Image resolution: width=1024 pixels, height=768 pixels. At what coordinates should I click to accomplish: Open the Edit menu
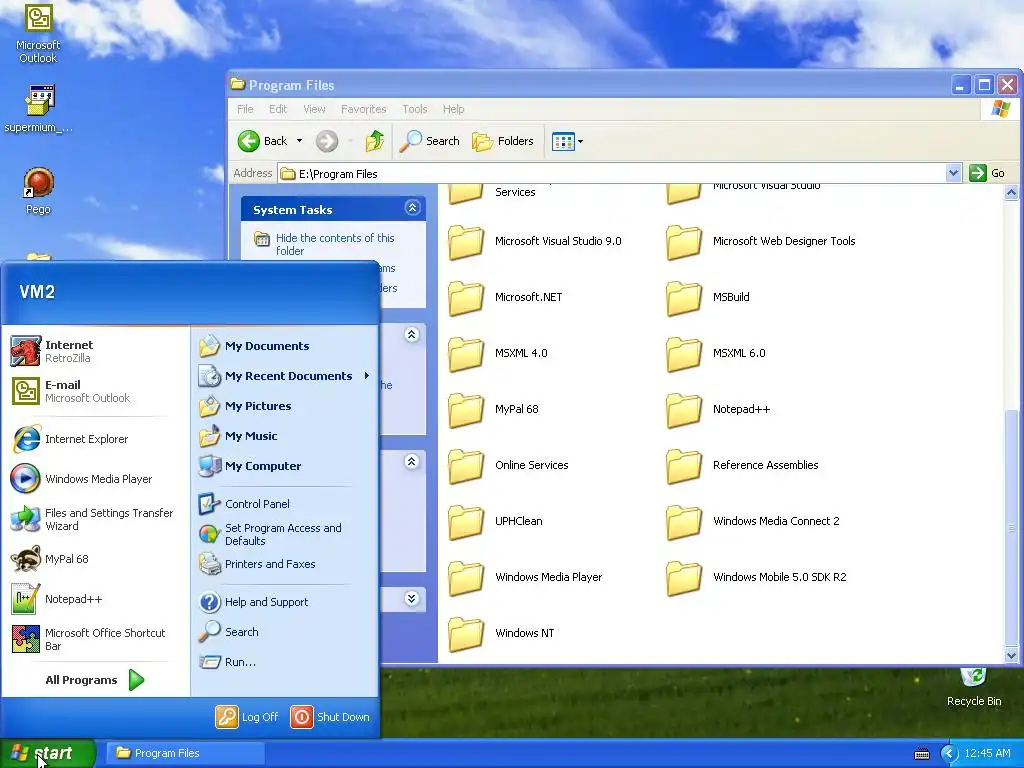point(278,109)
